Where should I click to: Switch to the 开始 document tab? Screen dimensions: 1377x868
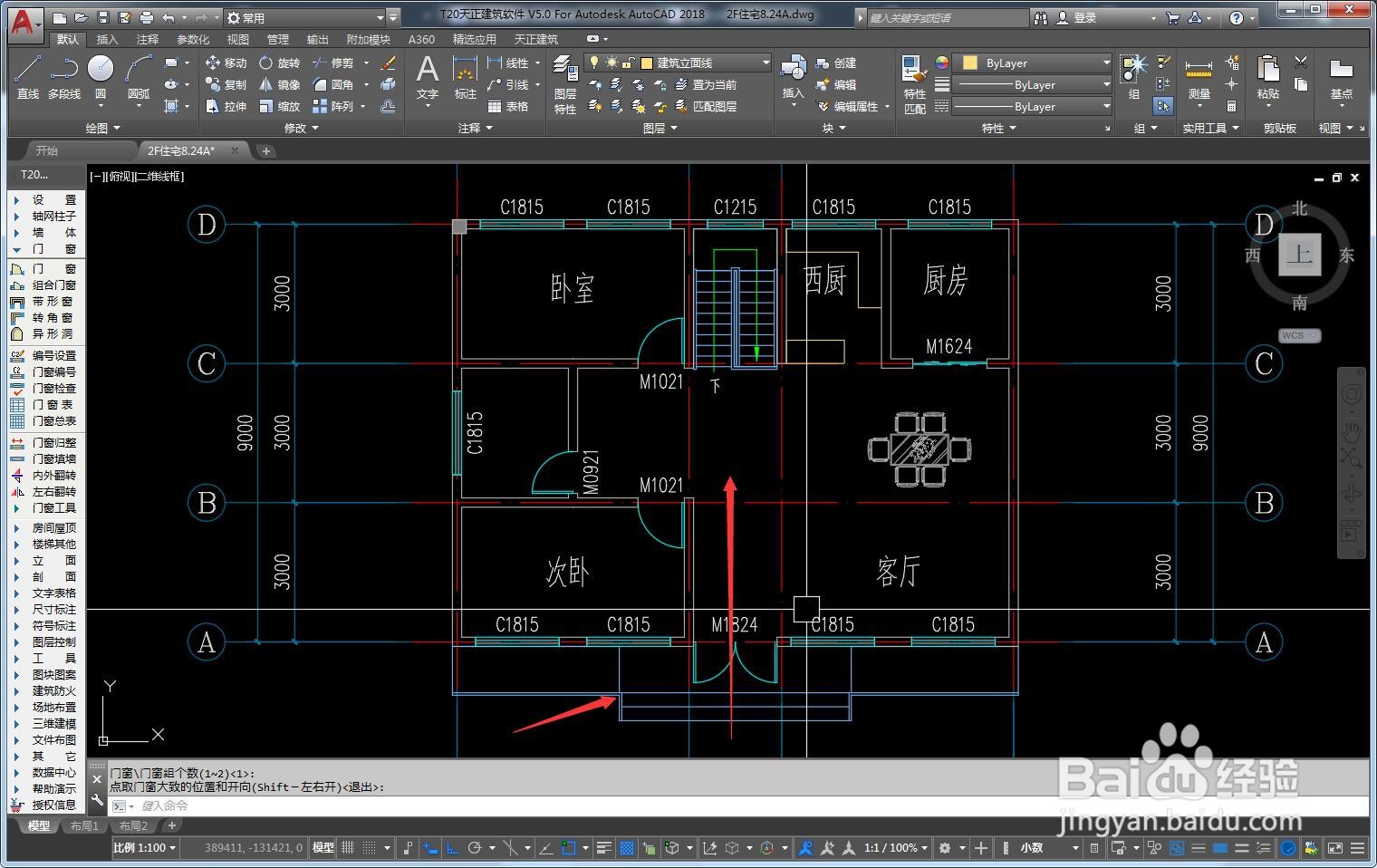(46, 150)
